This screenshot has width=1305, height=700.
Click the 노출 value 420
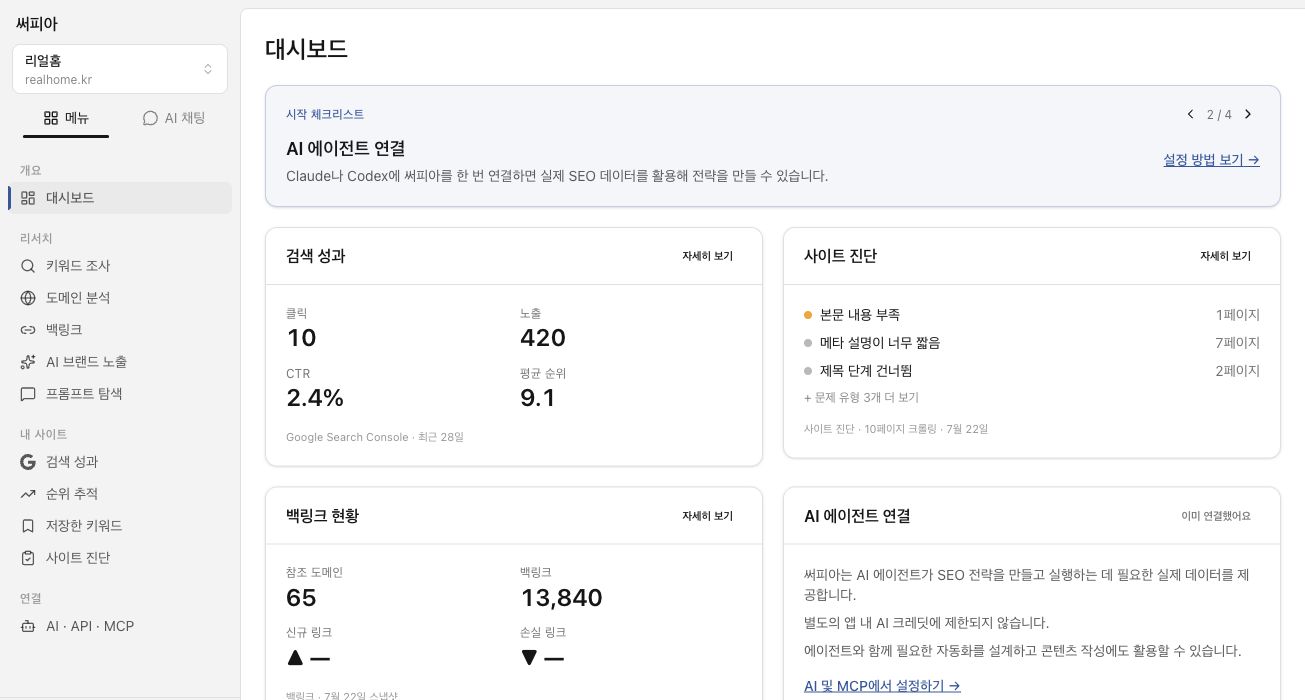pyautogui.click(x=543, y=338)
